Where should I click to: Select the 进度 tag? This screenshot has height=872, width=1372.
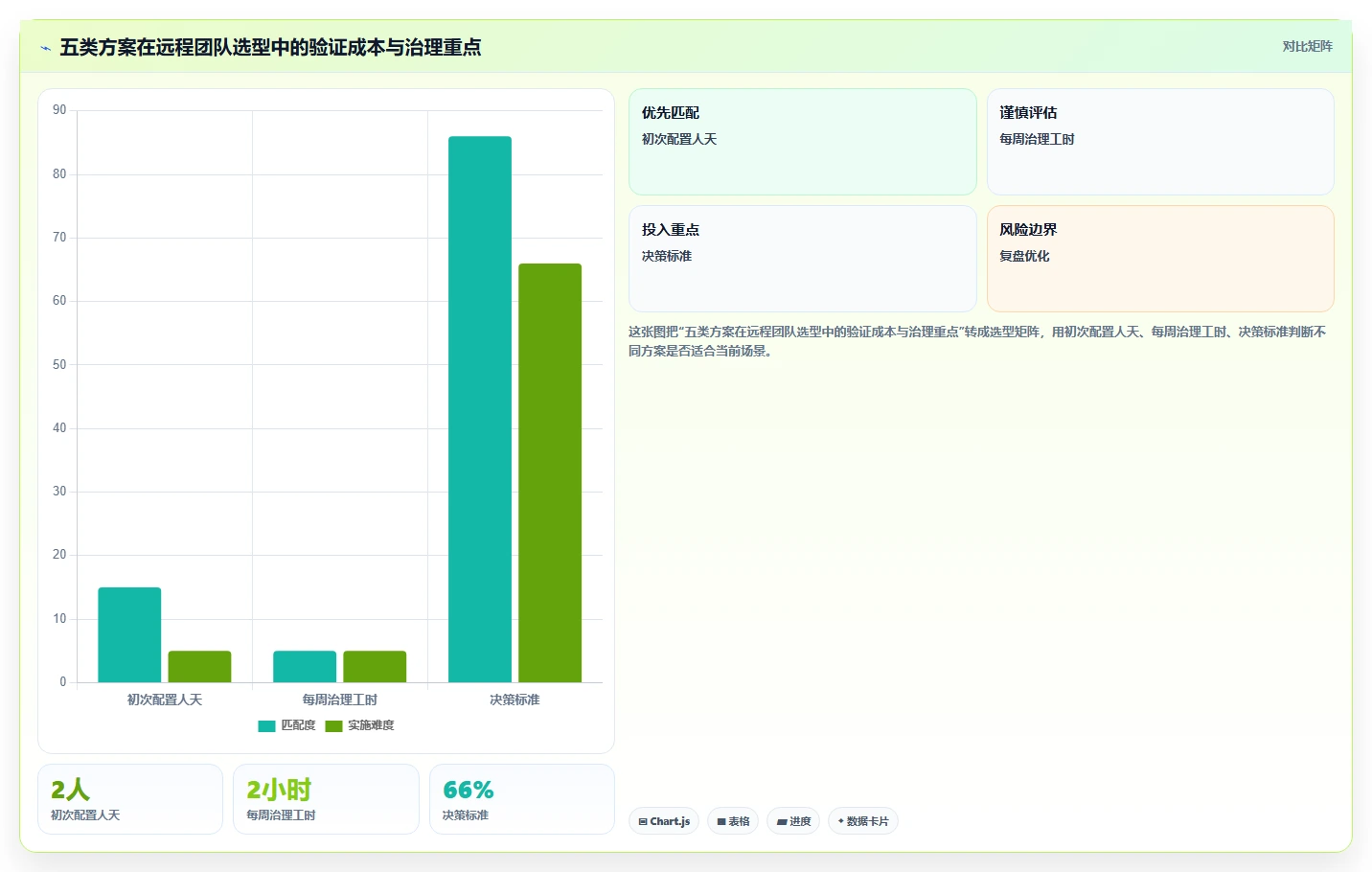pyautogui.click(x=793, y=821)
